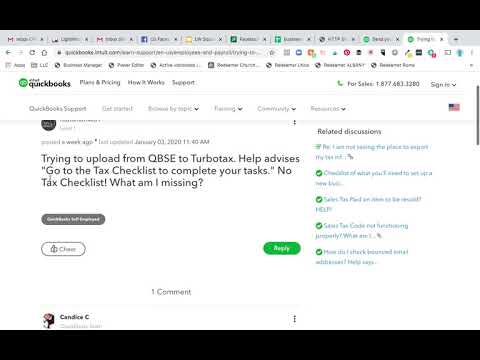
Task: Open a new browser tab
Action: click(456, 39)
